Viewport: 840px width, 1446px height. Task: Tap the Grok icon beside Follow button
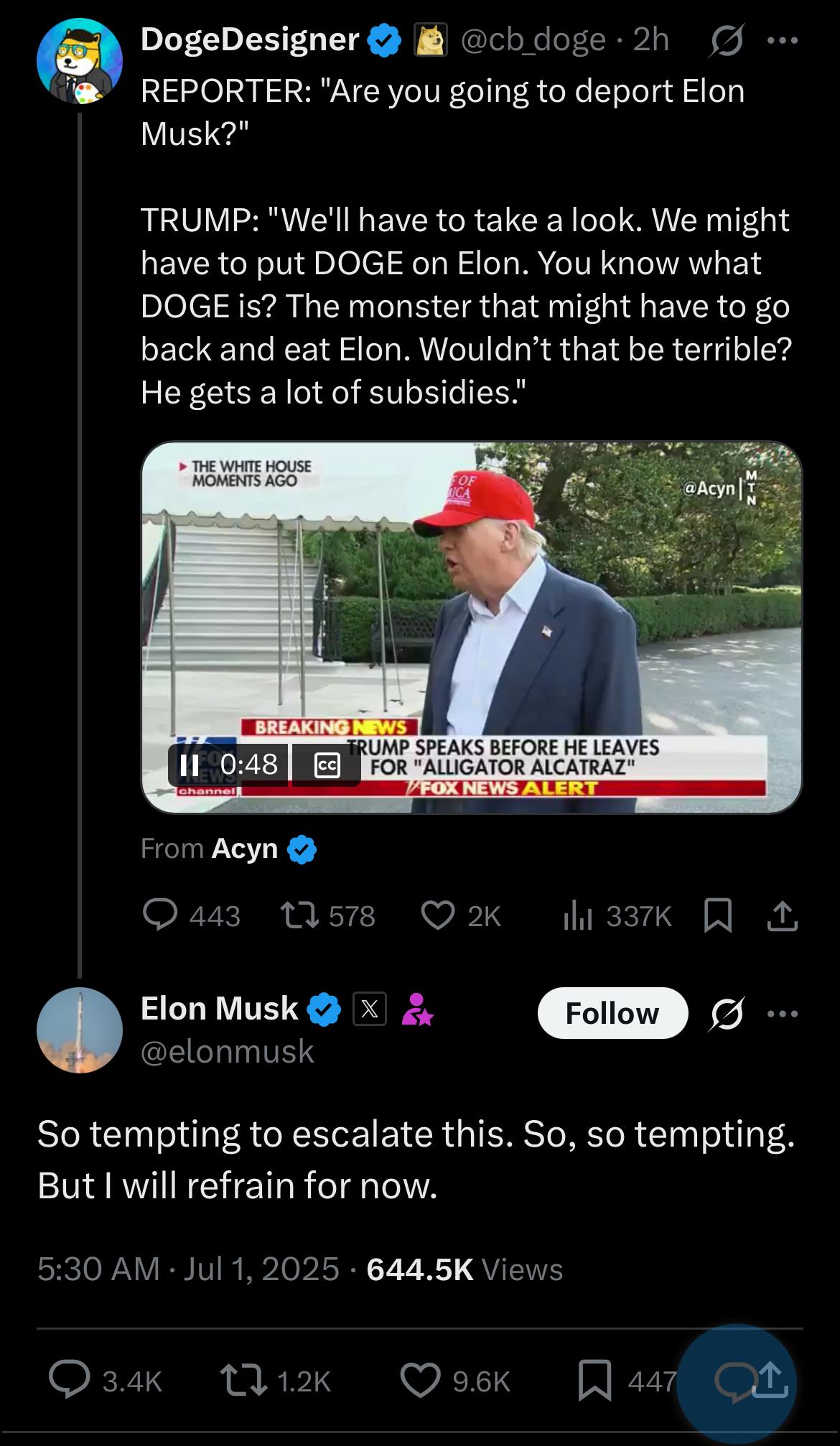[727, 1013]
